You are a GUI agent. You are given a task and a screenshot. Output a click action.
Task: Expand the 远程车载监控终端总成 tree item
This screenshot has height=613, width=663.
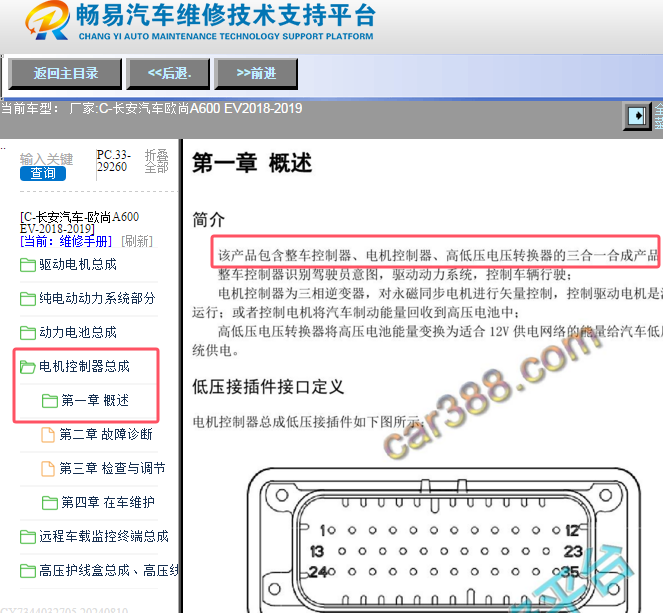104,536
